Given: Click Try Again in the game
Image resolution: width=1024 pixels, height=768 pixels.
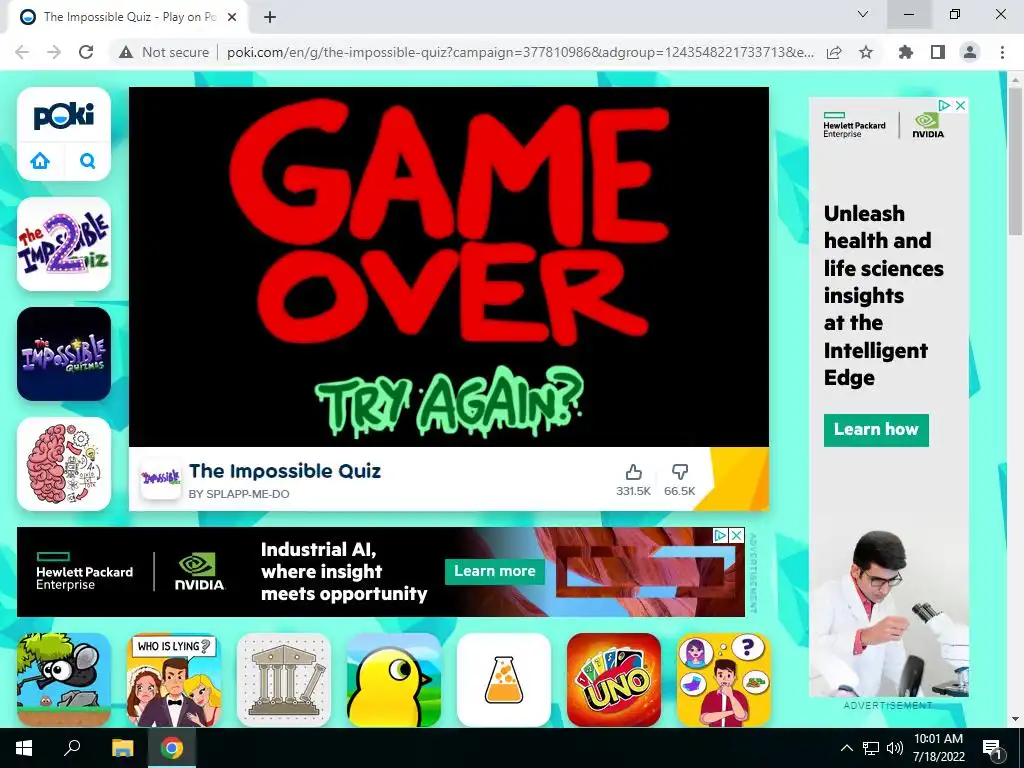Looking at the screenshot, I should point(449,404).
